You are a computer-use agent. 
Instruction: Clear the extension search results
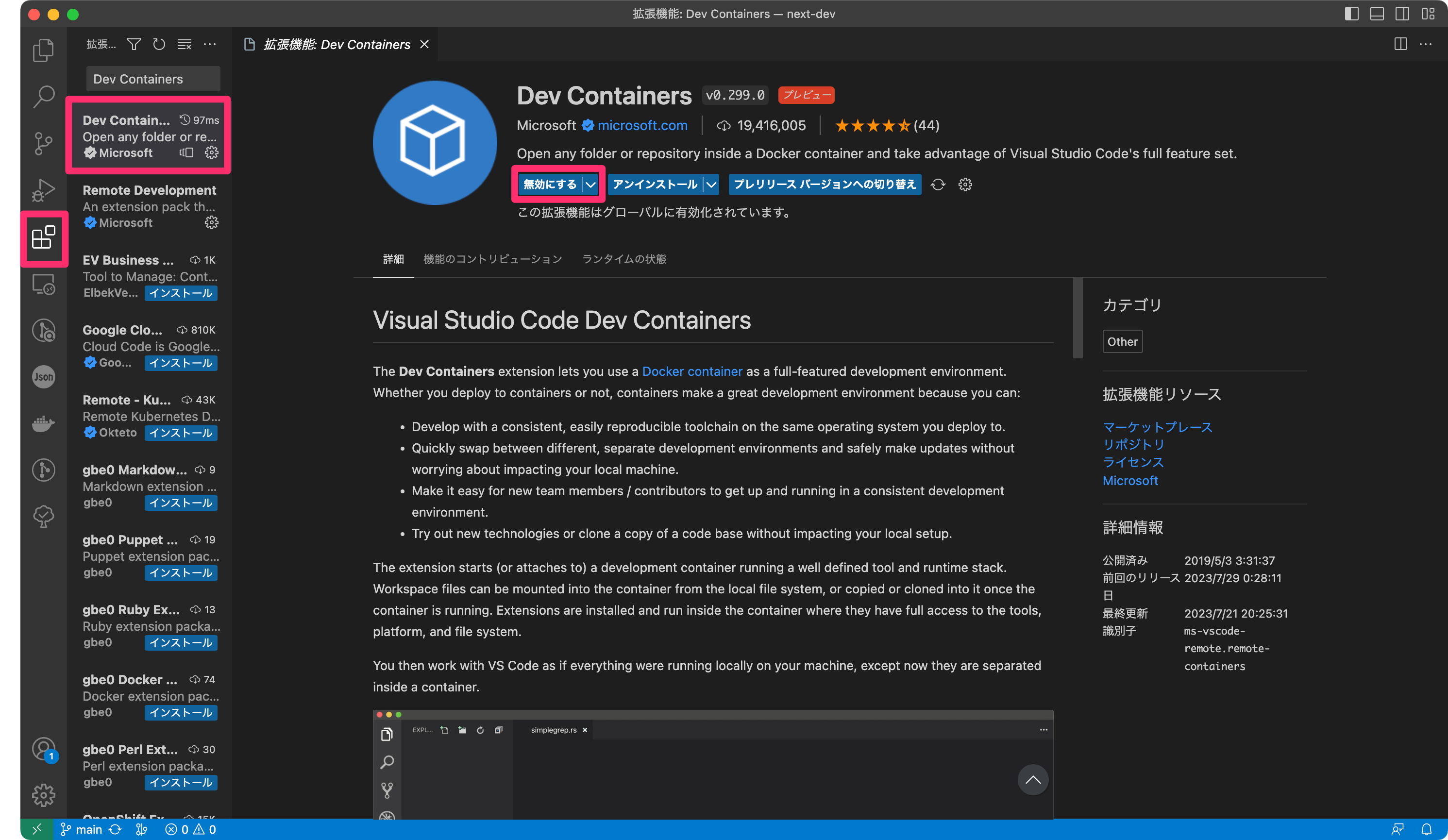pos(184,44)
